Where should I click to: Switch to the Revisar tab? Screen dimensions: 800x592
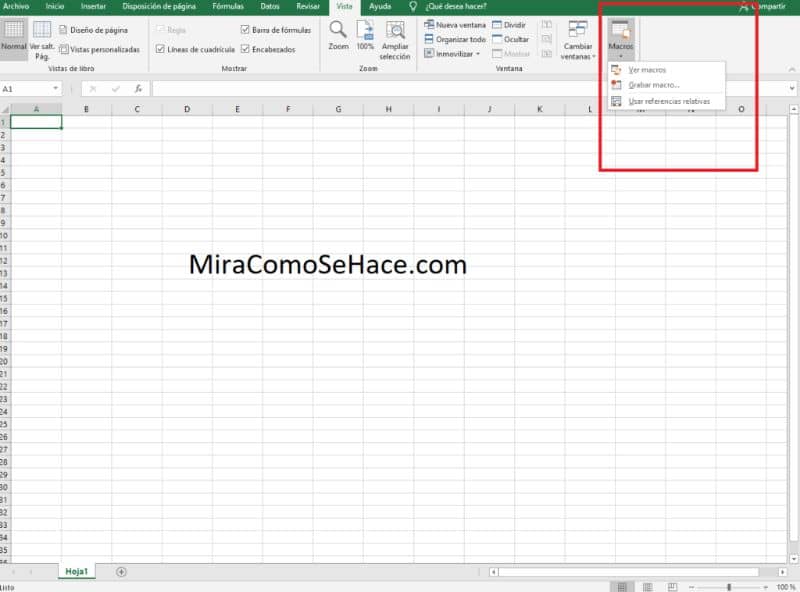point(308,7)
